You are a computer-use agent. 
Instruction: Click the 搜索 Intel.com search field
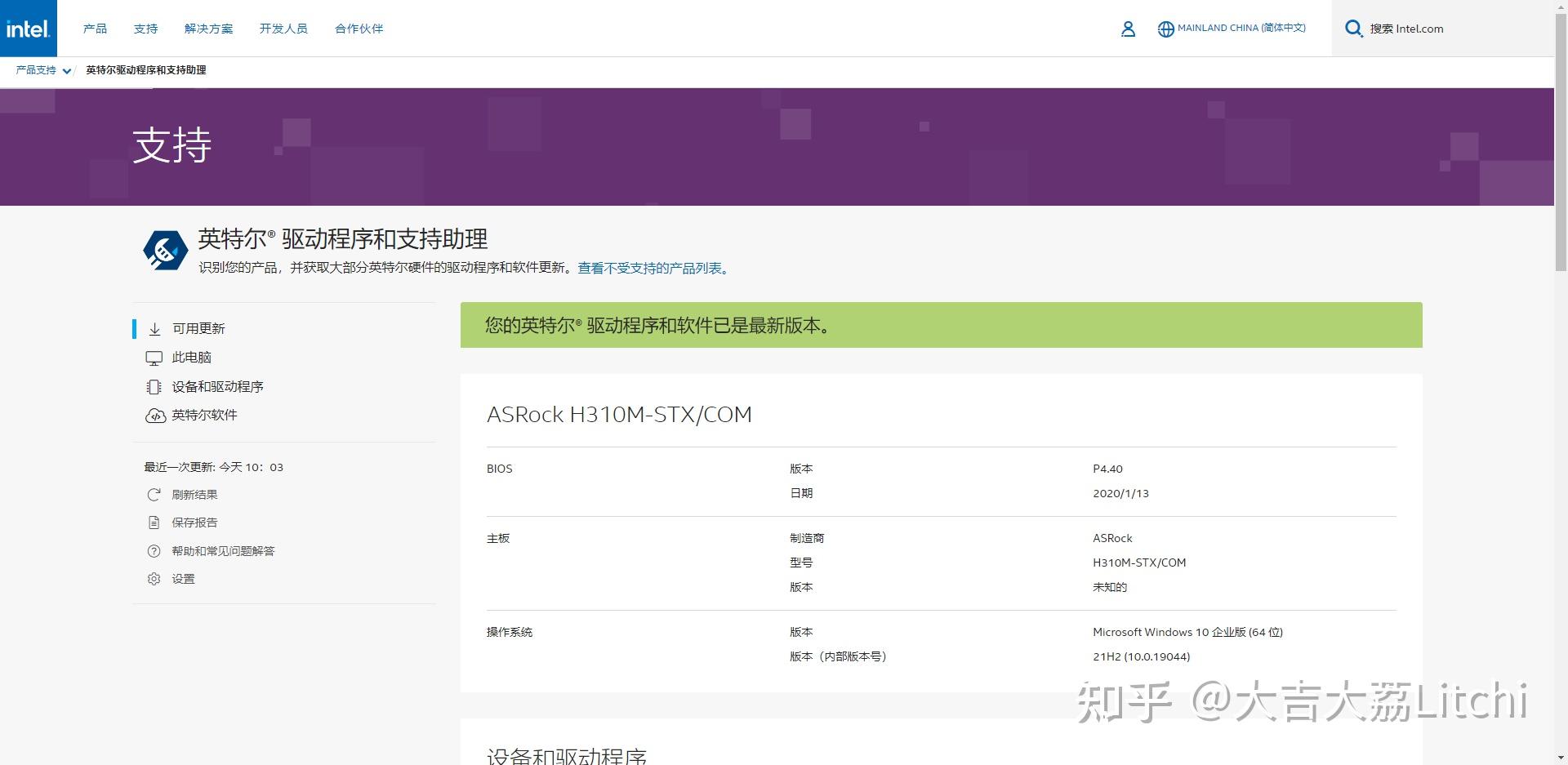click(x=1443, y=29)
